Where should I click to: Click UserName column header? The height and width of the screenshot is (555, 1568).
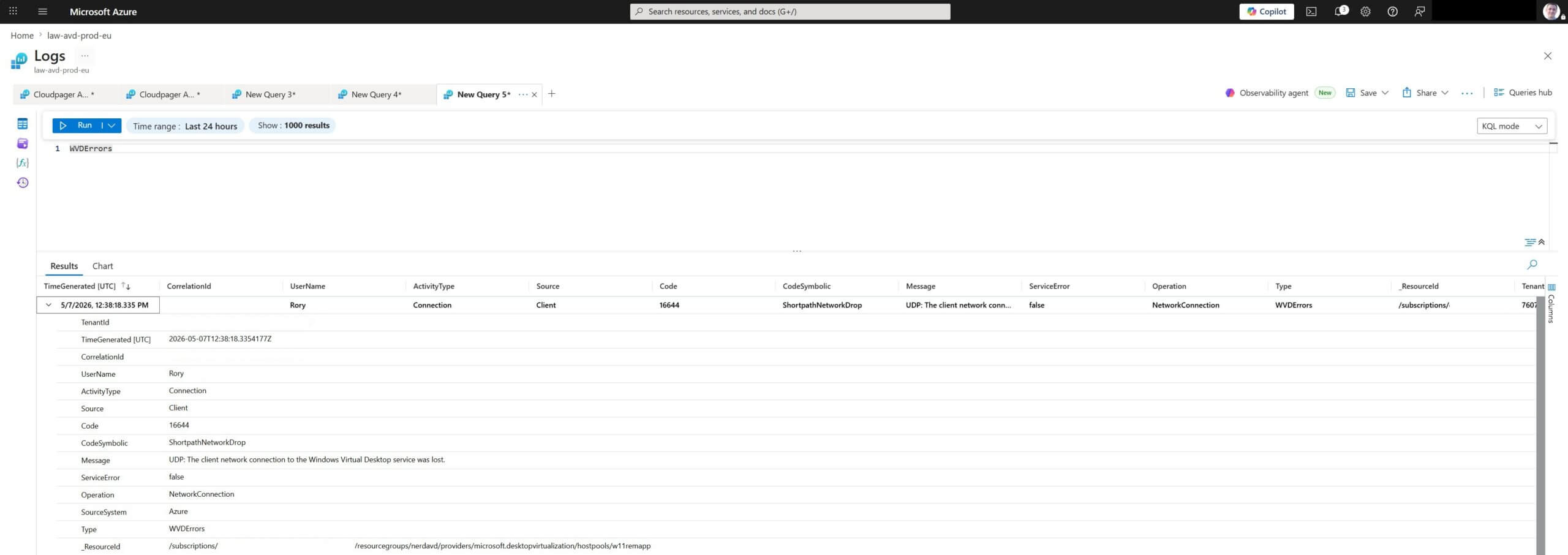coord(307,286)
